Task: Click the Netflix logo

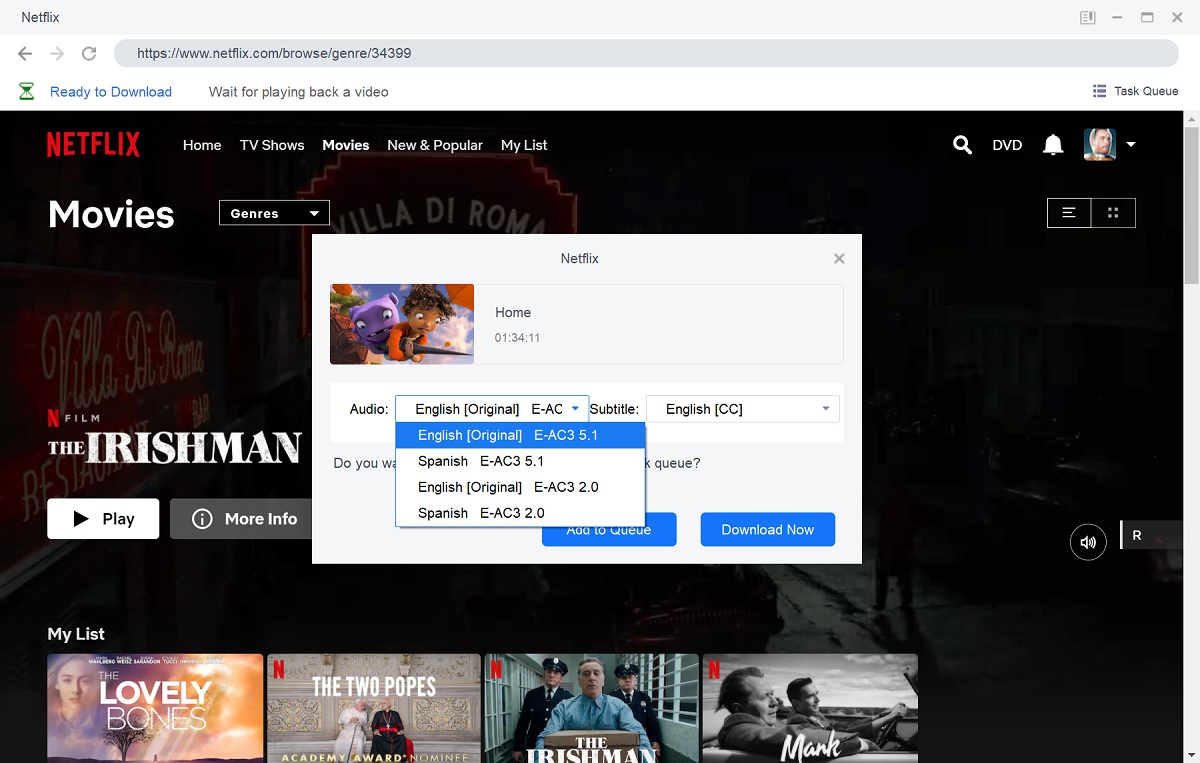Action: (x=93, y=144)
